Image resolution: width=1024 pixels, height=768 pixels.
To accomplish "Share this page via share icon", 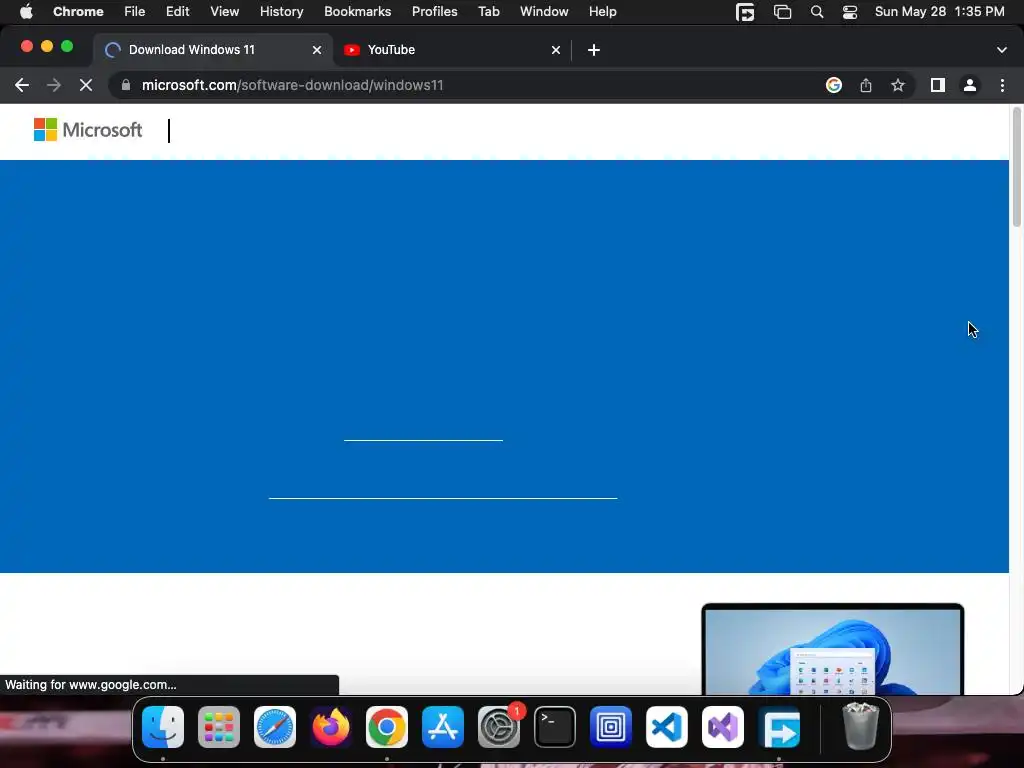I will click(866, 85).
